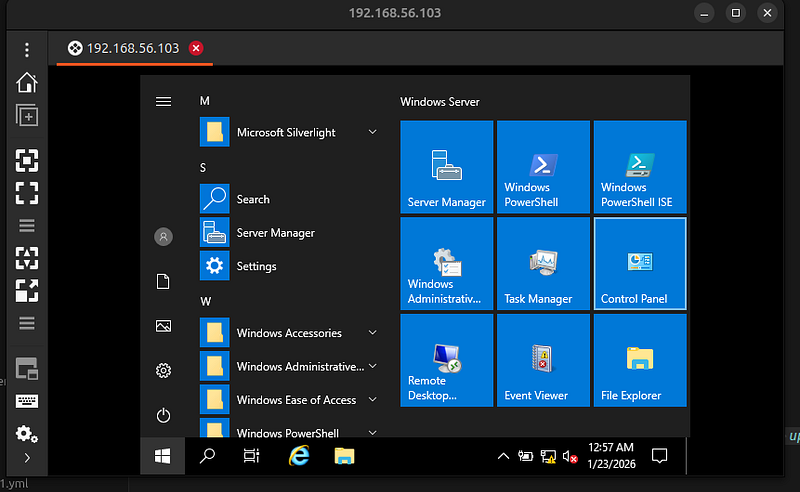Open the File Explorer tile

(x=640, y=360)
